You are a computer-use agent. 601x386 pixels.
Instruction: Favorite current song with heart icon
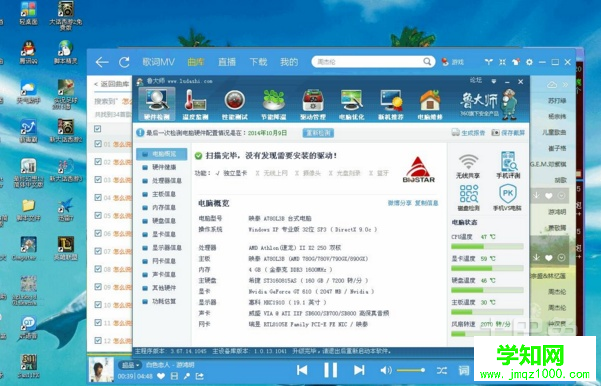coord(161,376)
